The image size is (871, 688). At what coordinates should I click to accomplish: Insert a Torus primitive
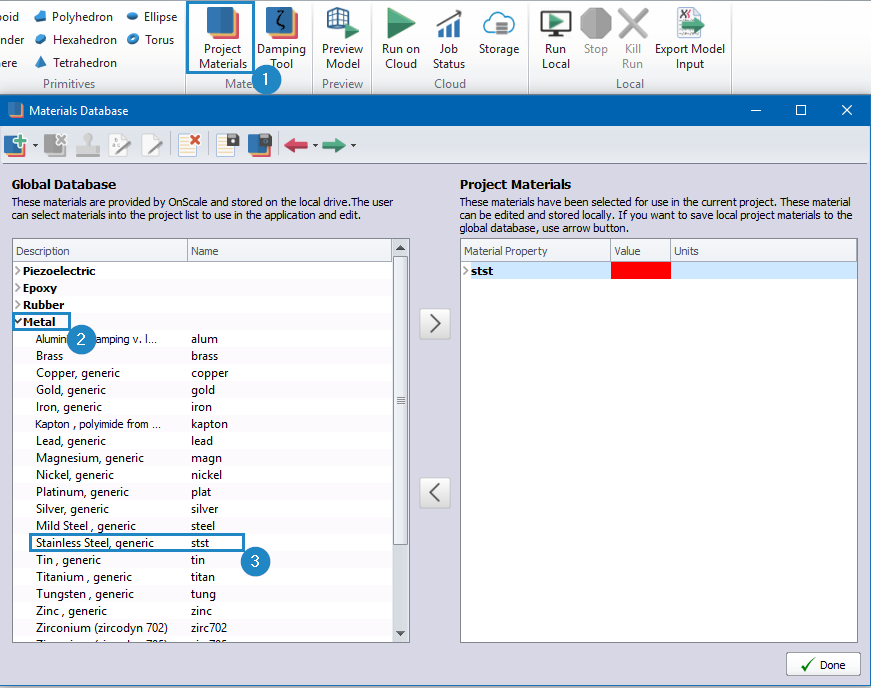[151, 39]
